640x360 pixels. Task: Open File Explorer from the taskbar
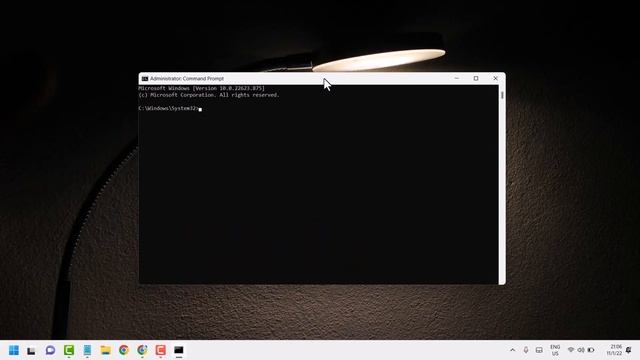click(106, 350)
